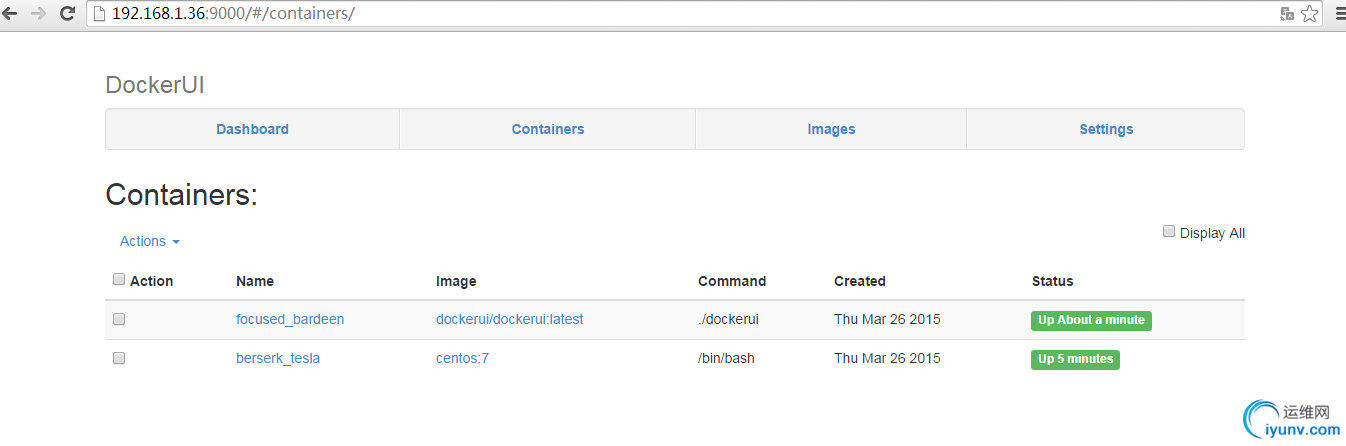Bookmark this page with star icon
Image resolution: width=1346 pixels, height=446 pixels.
pyautogui.click(x=1310, y=14)
